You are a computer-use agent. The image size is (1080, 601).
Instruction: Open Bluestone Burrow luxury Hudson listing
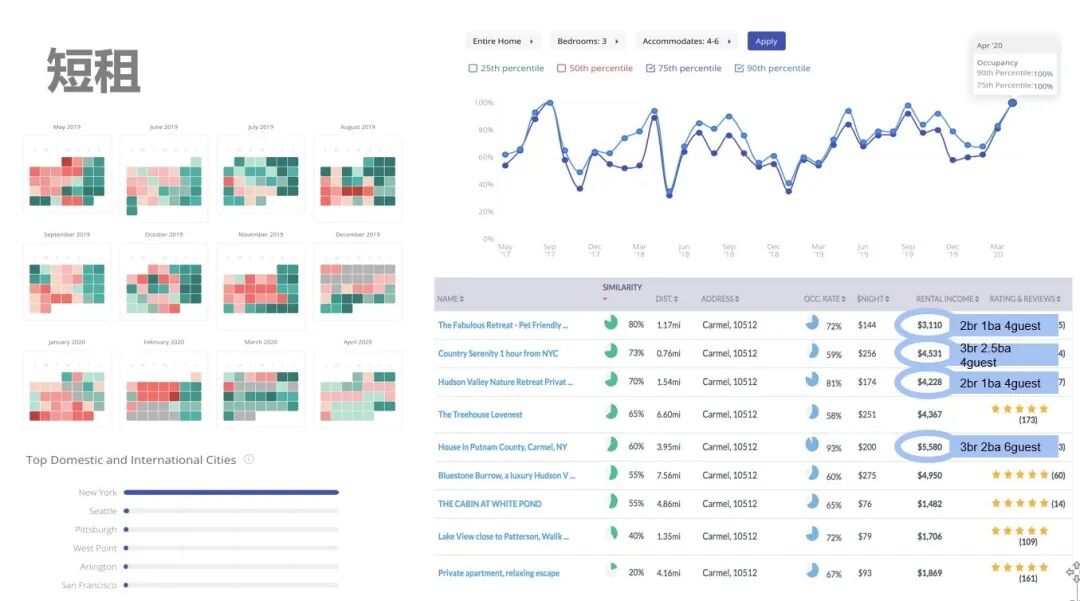click(x=506, y=475)
